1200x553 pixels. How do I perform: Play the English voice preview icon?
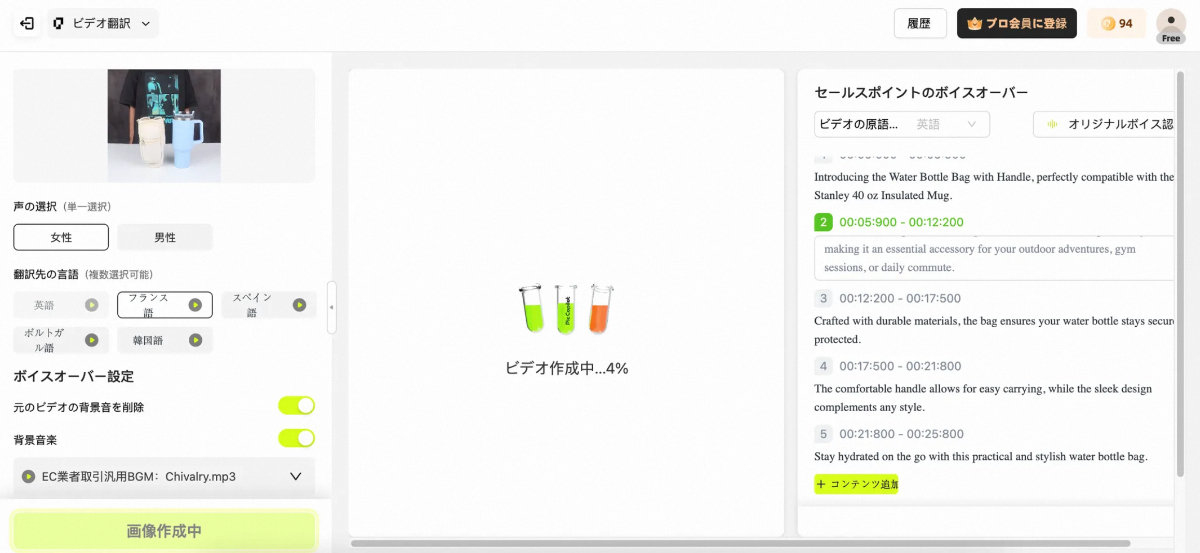(x=92, y=305)
